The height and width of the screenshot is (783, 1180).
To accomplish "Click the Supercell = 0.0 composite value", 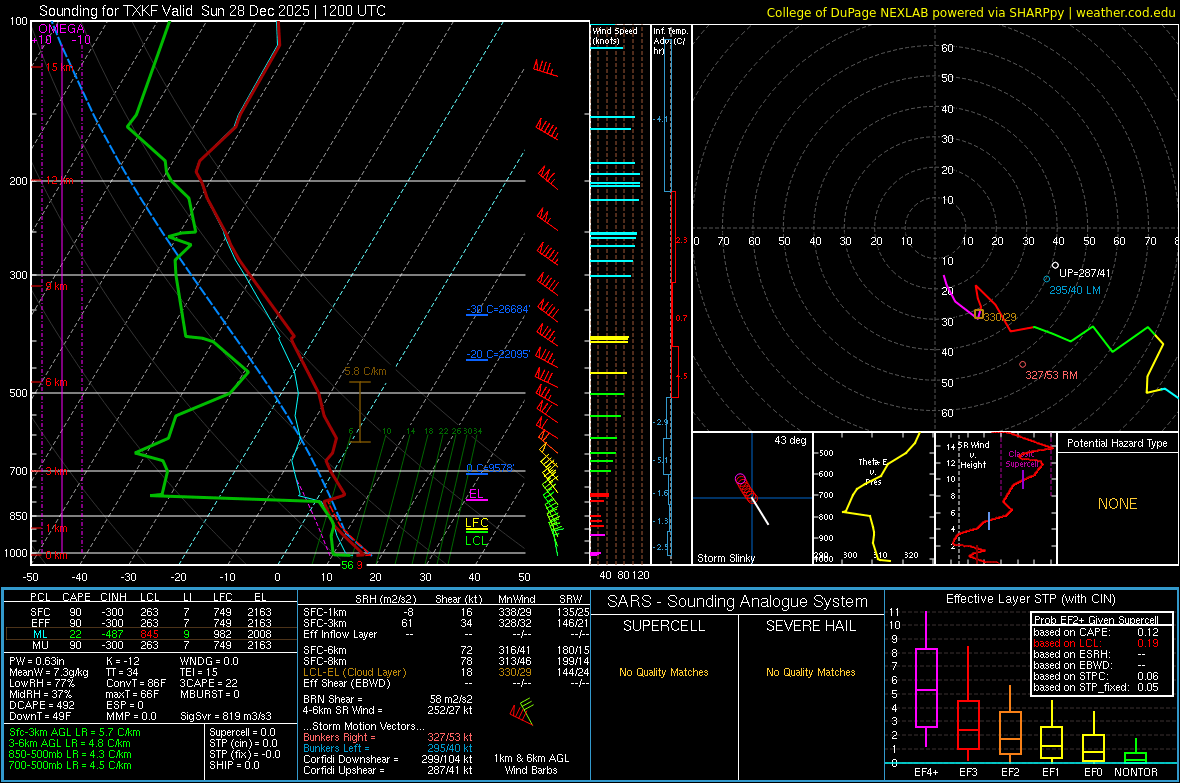I will 242,732.
